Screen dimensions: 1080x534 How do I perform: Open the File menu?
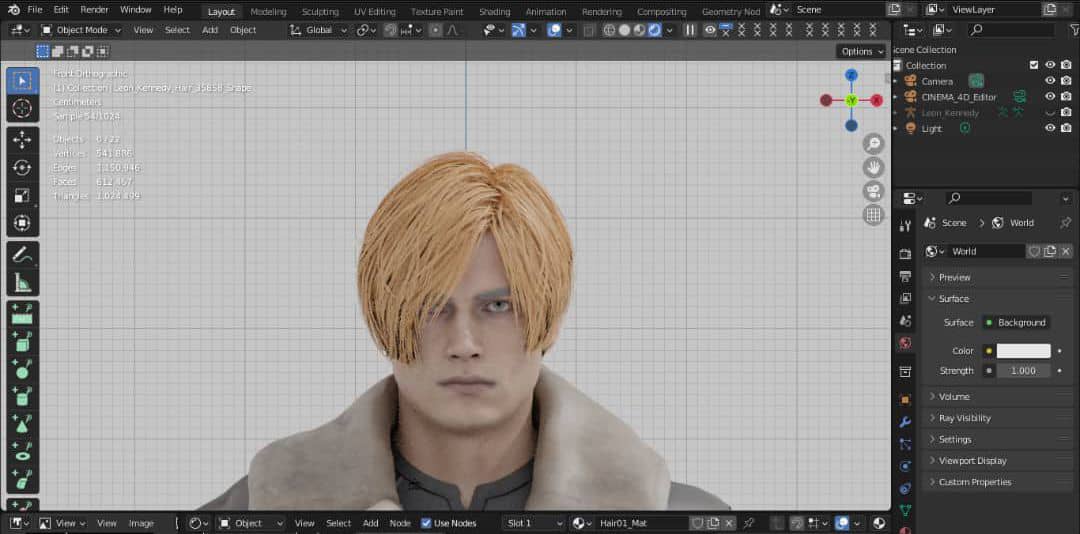[x=34, y=10]
